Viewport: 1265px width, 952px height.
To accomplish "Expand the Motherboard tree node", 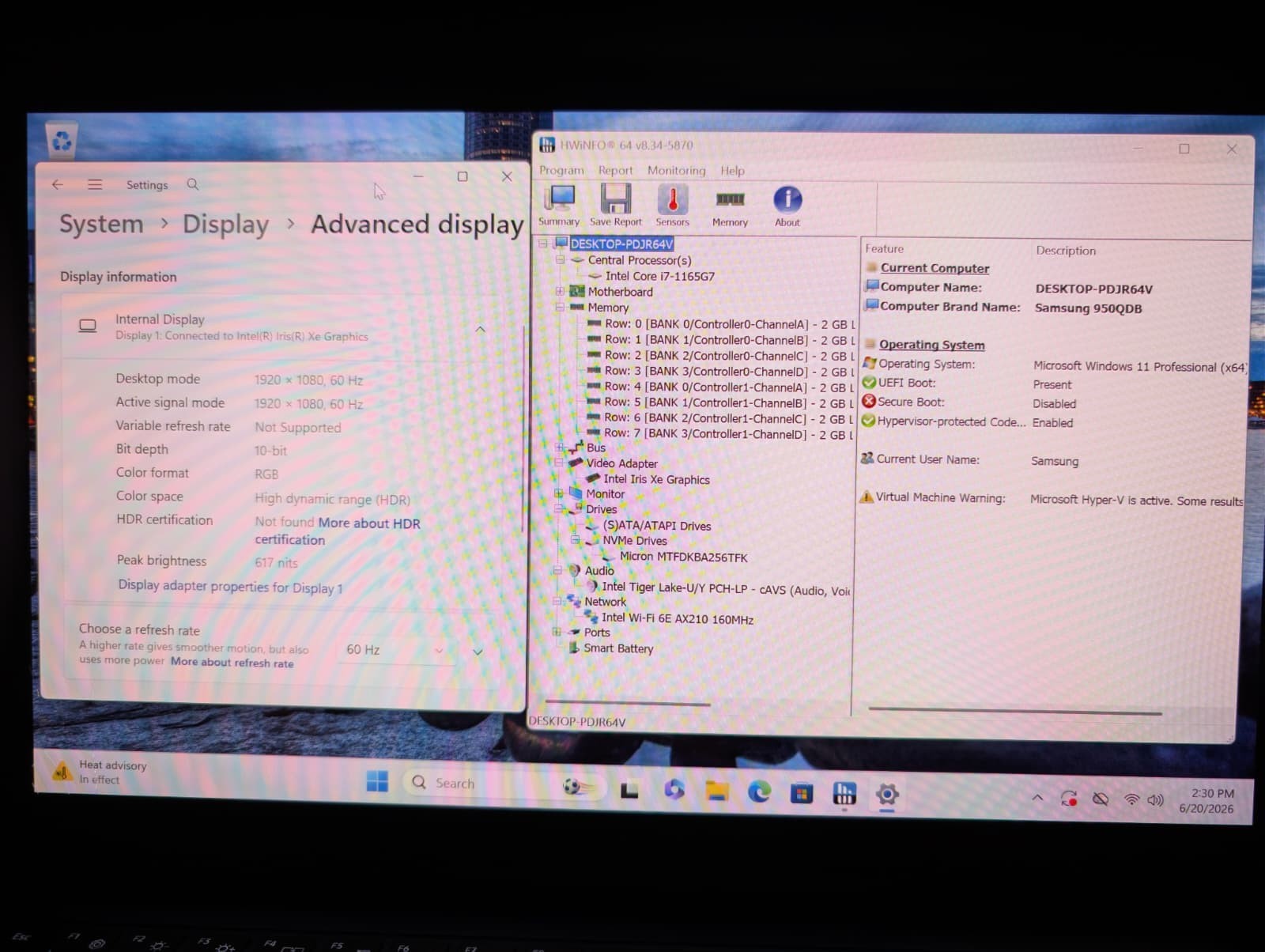I will pos(560,291).
